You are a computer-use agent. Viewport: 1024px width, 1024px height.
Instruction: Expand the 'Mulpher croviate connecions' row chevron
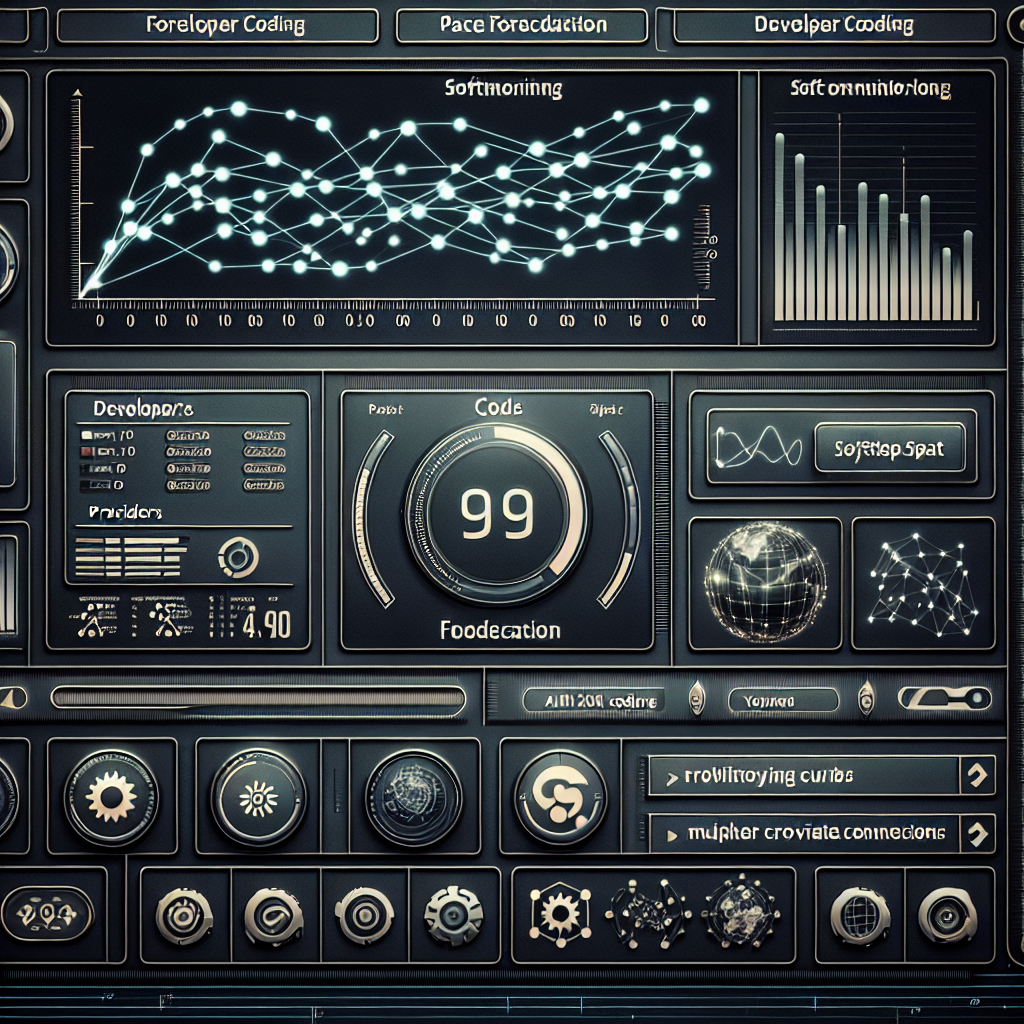pos(976,832)
